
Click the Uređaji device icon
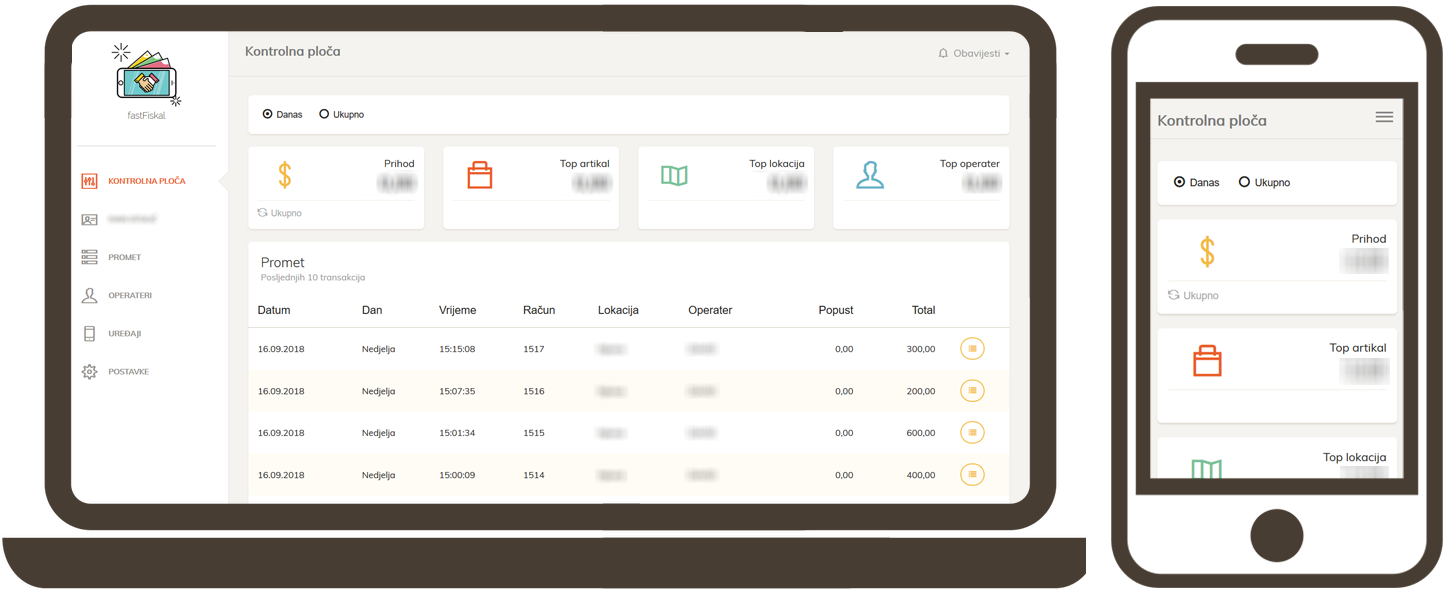point(90,334)
